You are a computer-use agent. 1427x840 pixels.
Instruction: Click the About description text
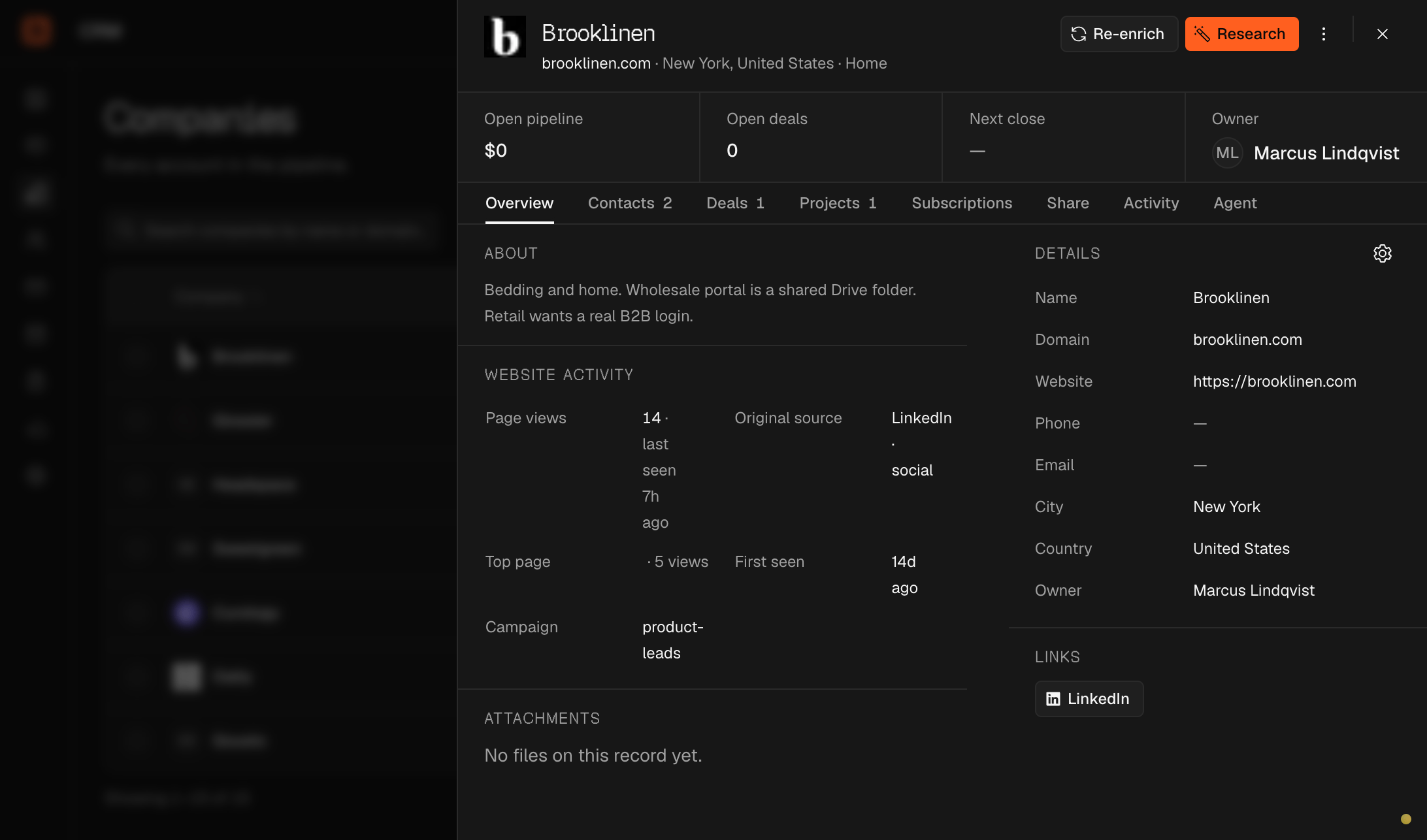point(700,303)
